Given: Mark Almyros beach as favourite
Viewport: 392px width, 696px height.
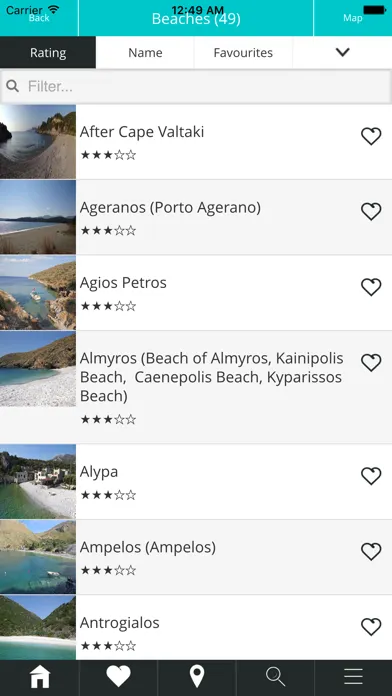Looking at the screenshot, I should tap(371, 363).
